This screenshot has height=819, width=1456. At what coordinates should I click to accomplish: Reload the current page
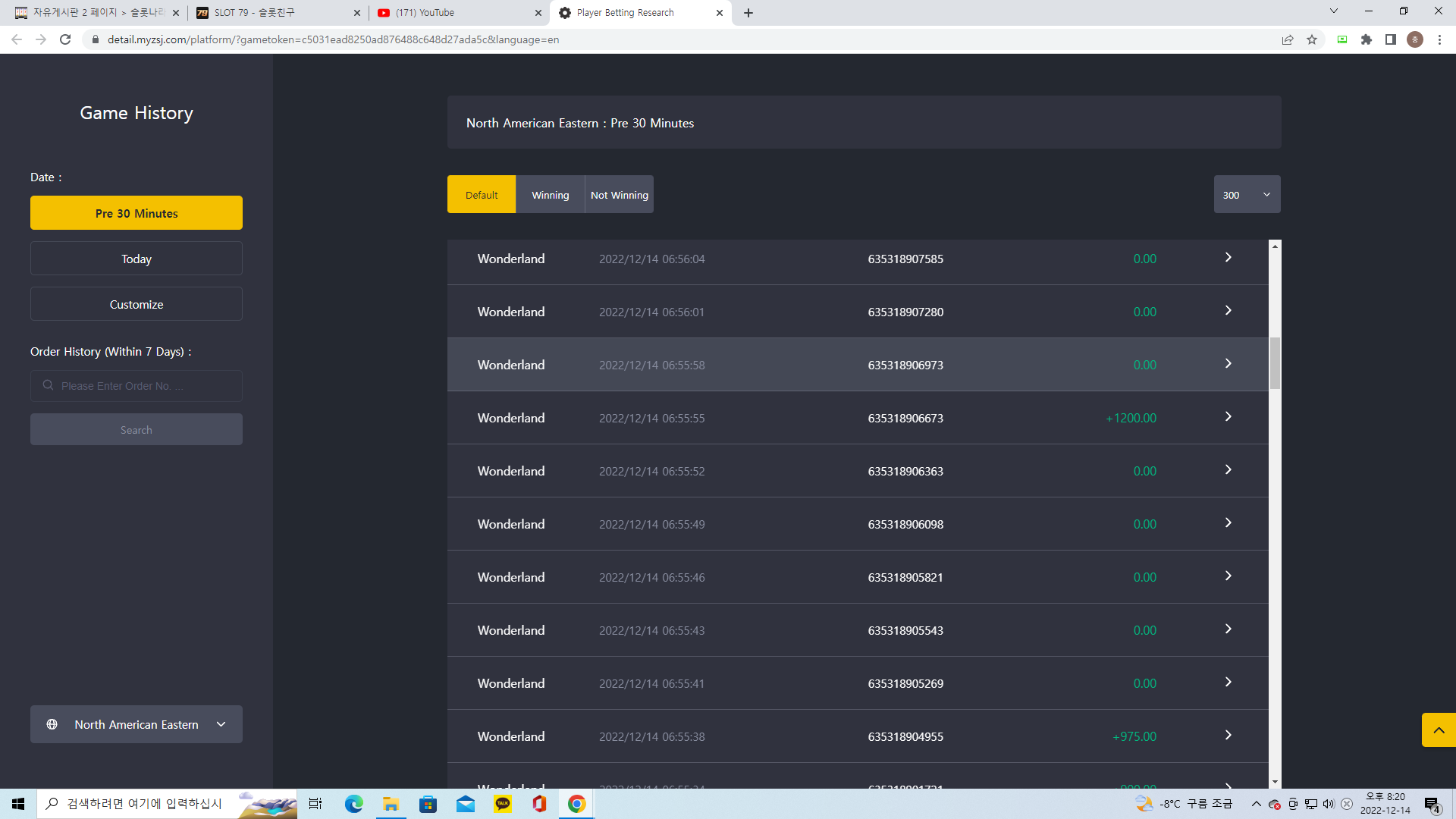click(x=65, y=39)
